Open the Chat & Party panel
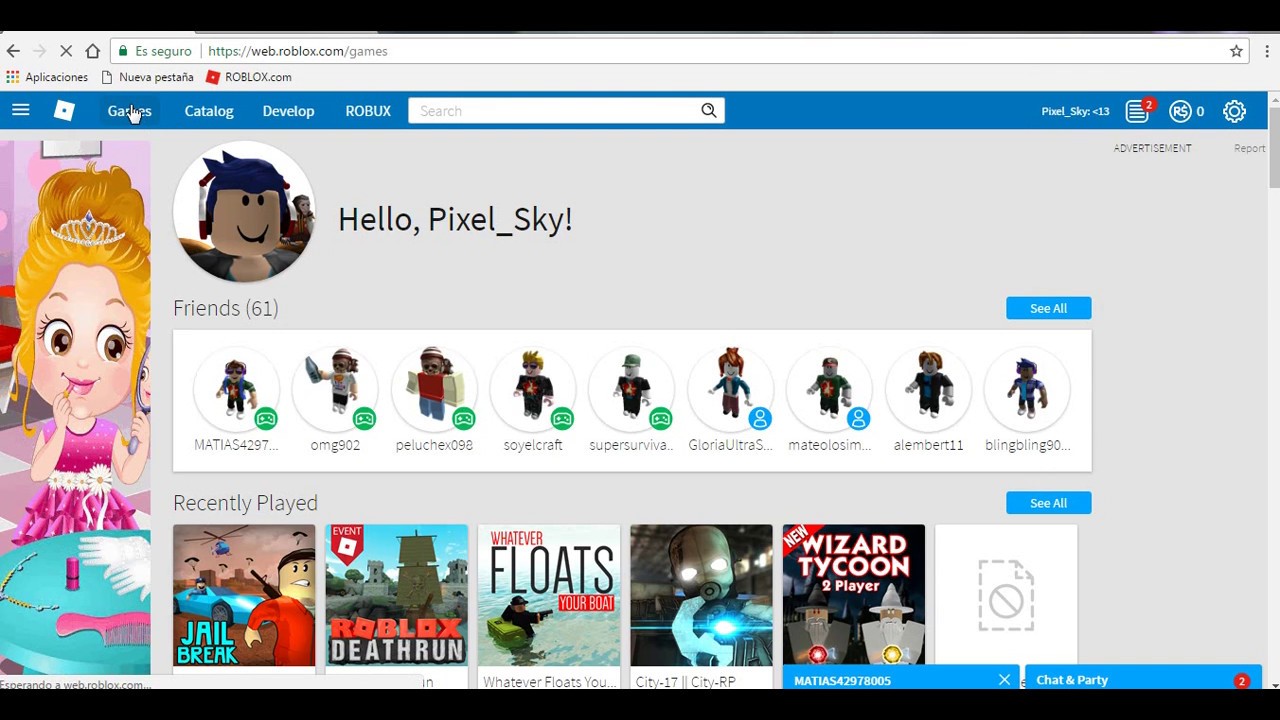Image resolution: width=1280 pixels, height=720 pixels. click(x=1143, y=680)
